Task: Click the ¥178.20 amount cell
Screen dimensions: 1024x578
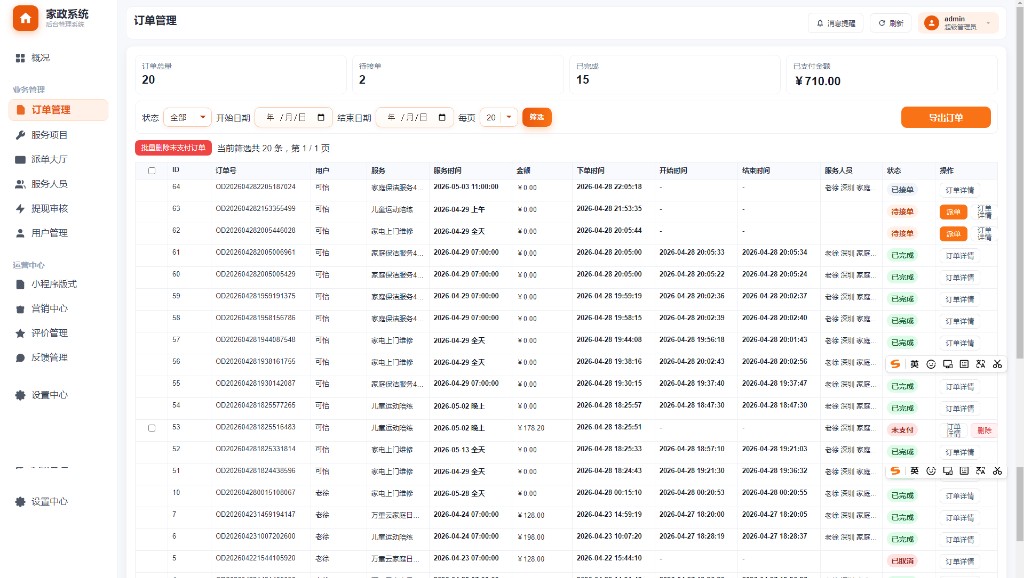Action: [x=530, y=428]
